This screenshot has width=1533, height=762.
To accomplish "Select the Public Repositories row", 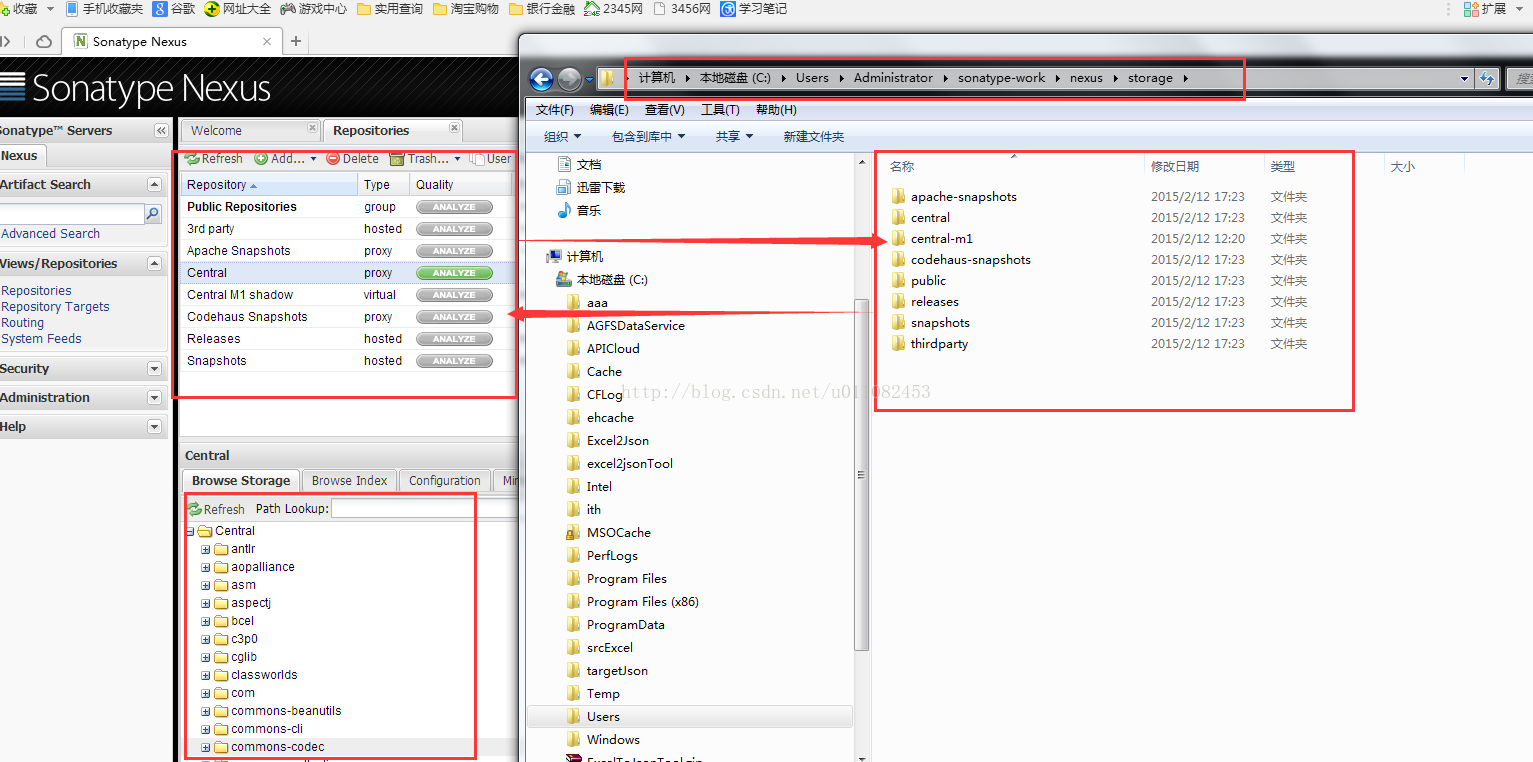I will tap(348, 207).
